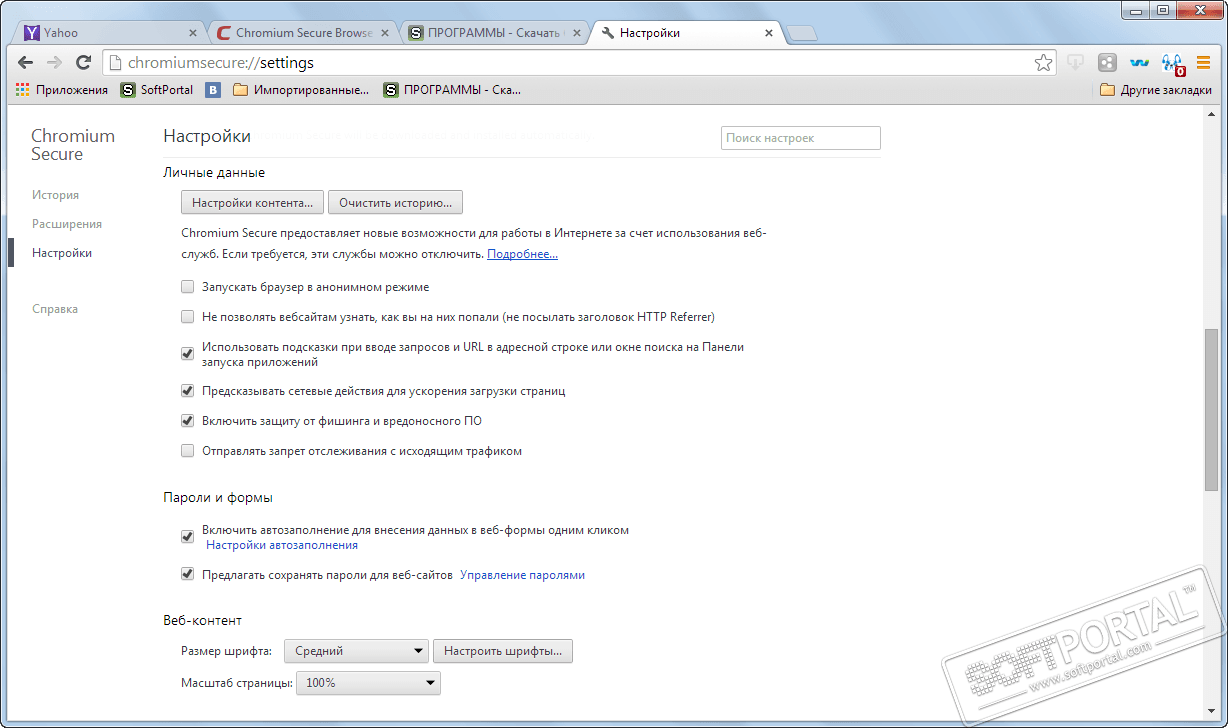The height and width of the screenshot is (728, 1228).
Task: Open the Импортированные bookmarks folder
Action: pos(300,90)
